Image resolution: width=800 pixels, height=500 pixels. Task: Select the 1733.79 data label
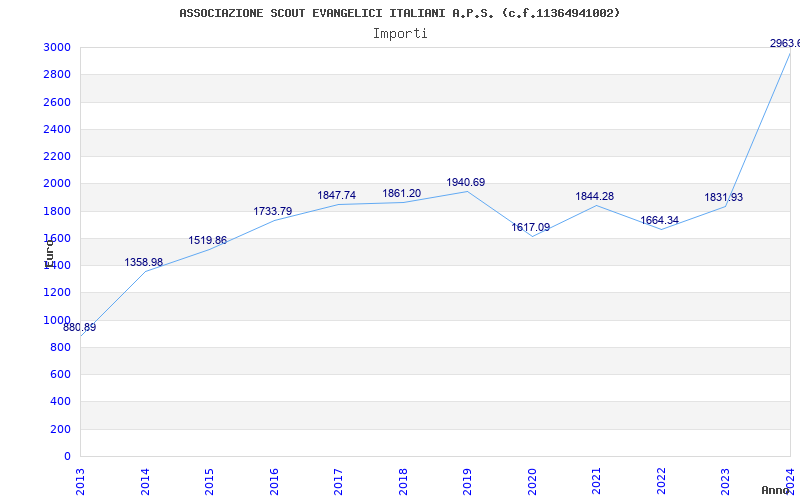[x=273, y=211]
